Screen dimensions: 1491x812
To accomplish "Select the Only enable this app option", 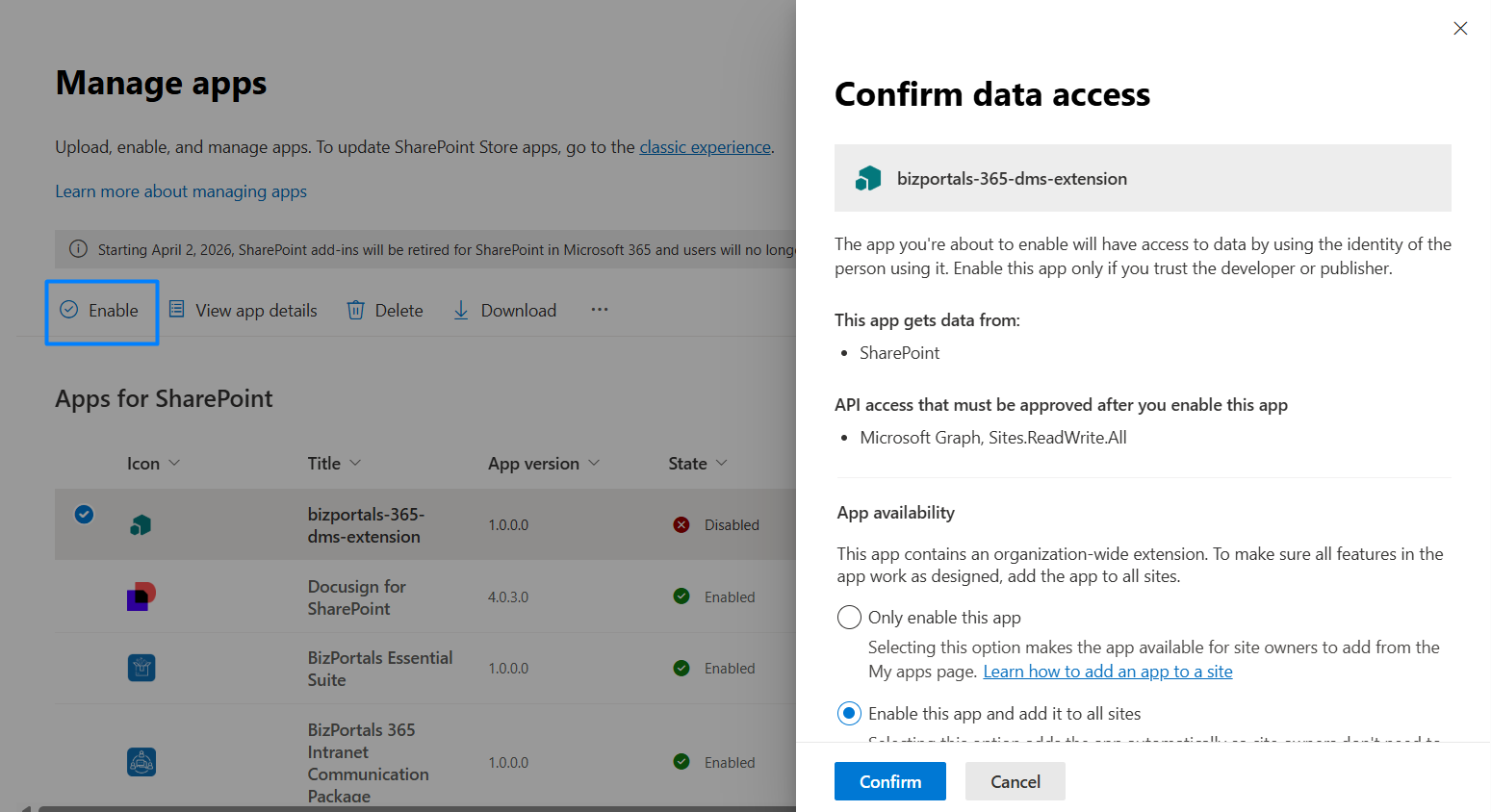I will (x=849, y=617).
